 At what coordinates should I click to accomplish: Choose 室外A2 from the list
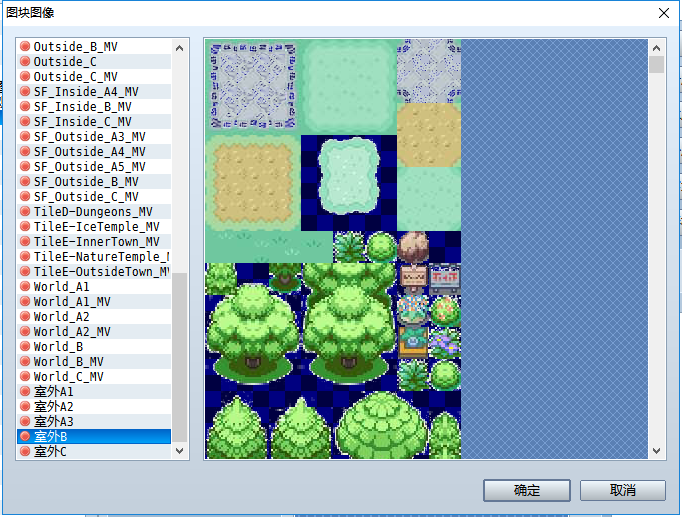click(94, 407)
